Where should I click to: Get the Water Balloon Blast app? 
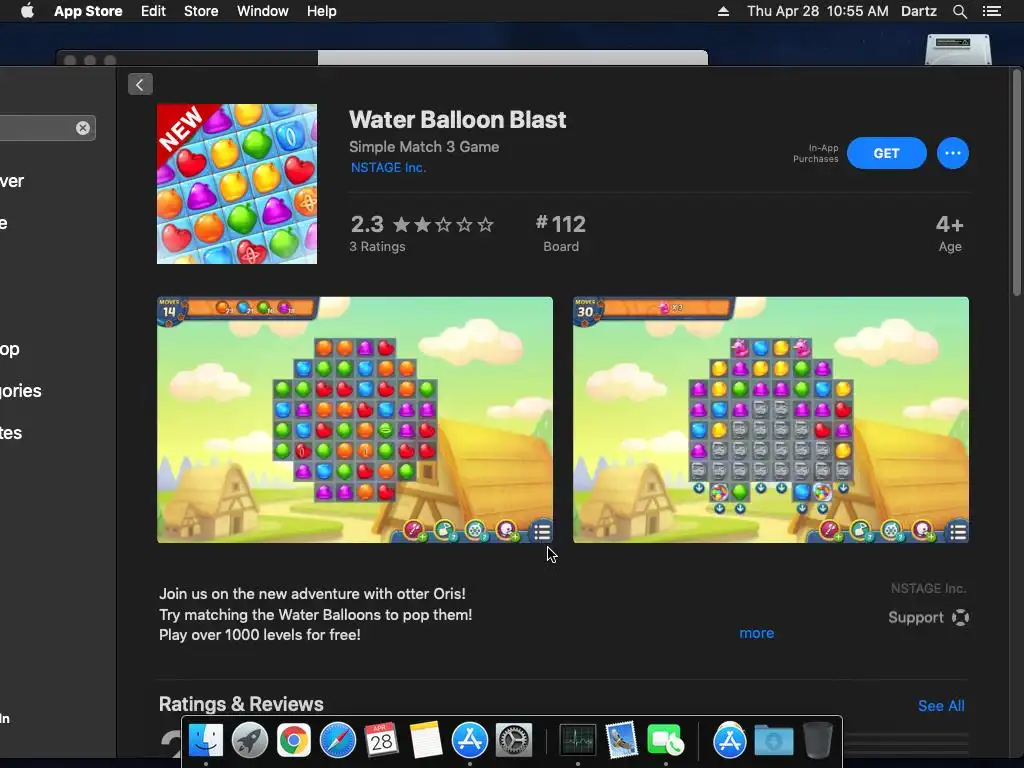[886, 153]
